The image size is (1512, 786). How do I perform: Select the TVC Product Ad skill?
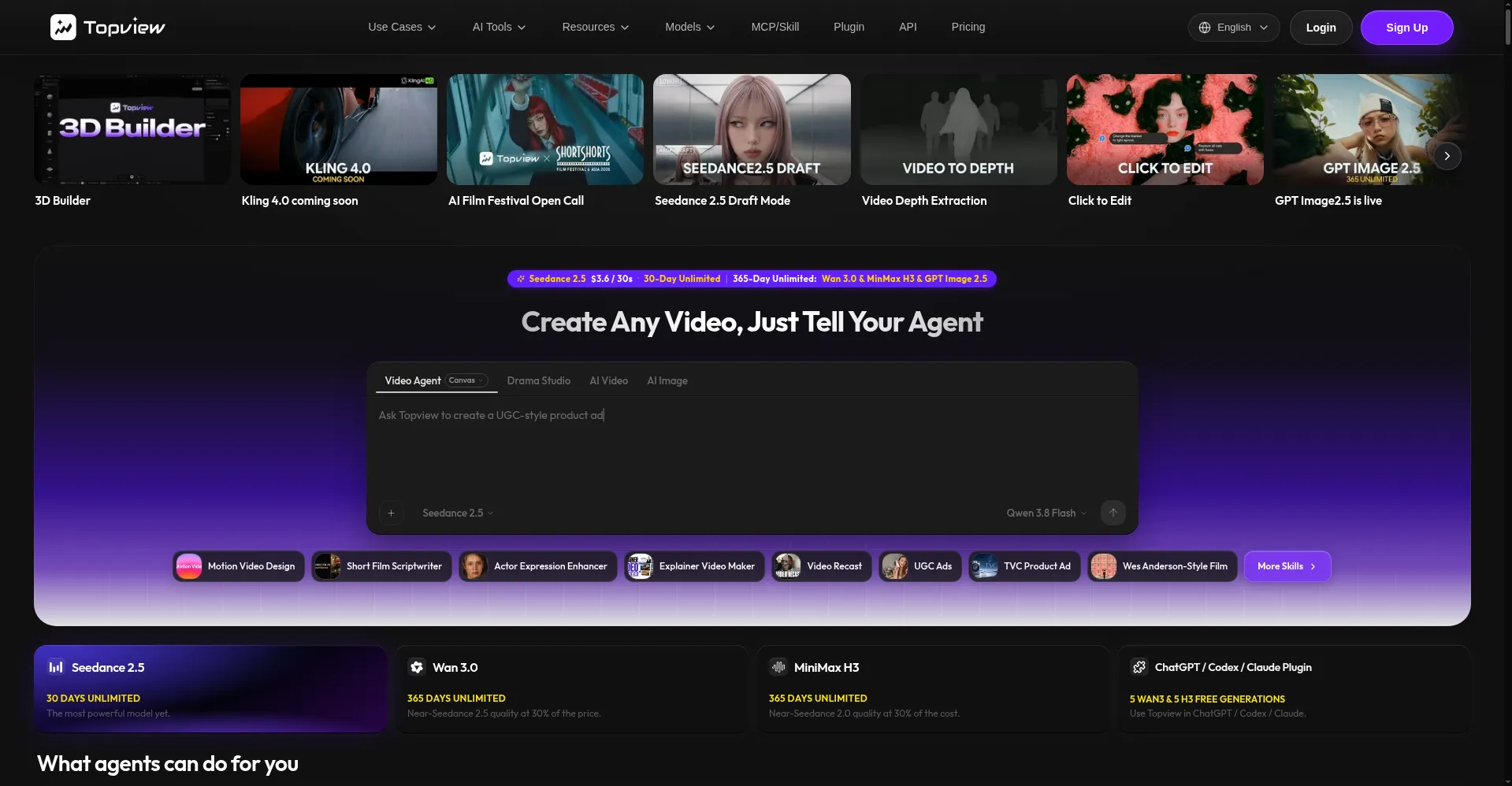coord(1024,566)
